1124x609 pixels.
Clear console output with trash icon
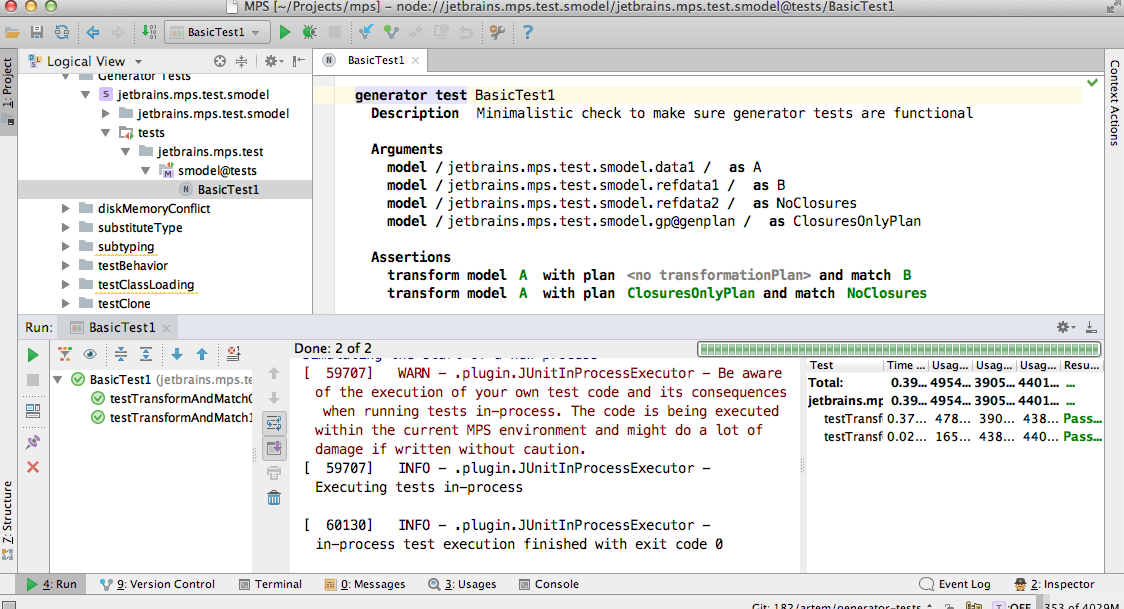click(x=274, y=498)
